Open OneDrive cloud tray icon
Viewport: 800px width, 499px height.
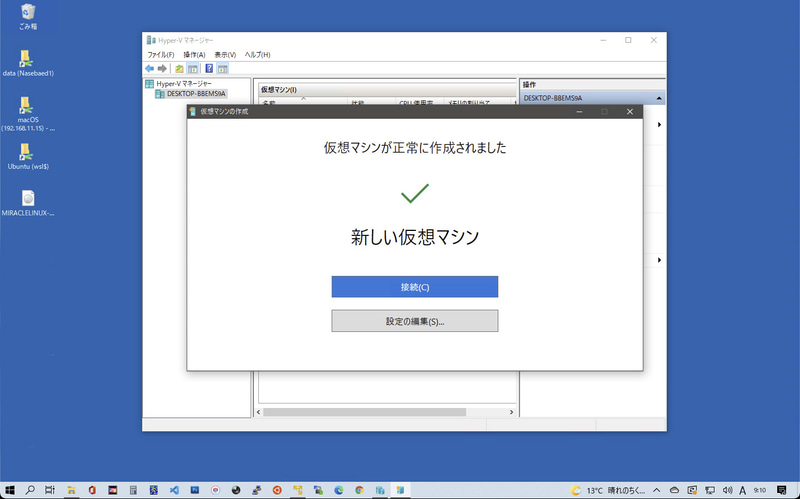click(x=674, y=490)
